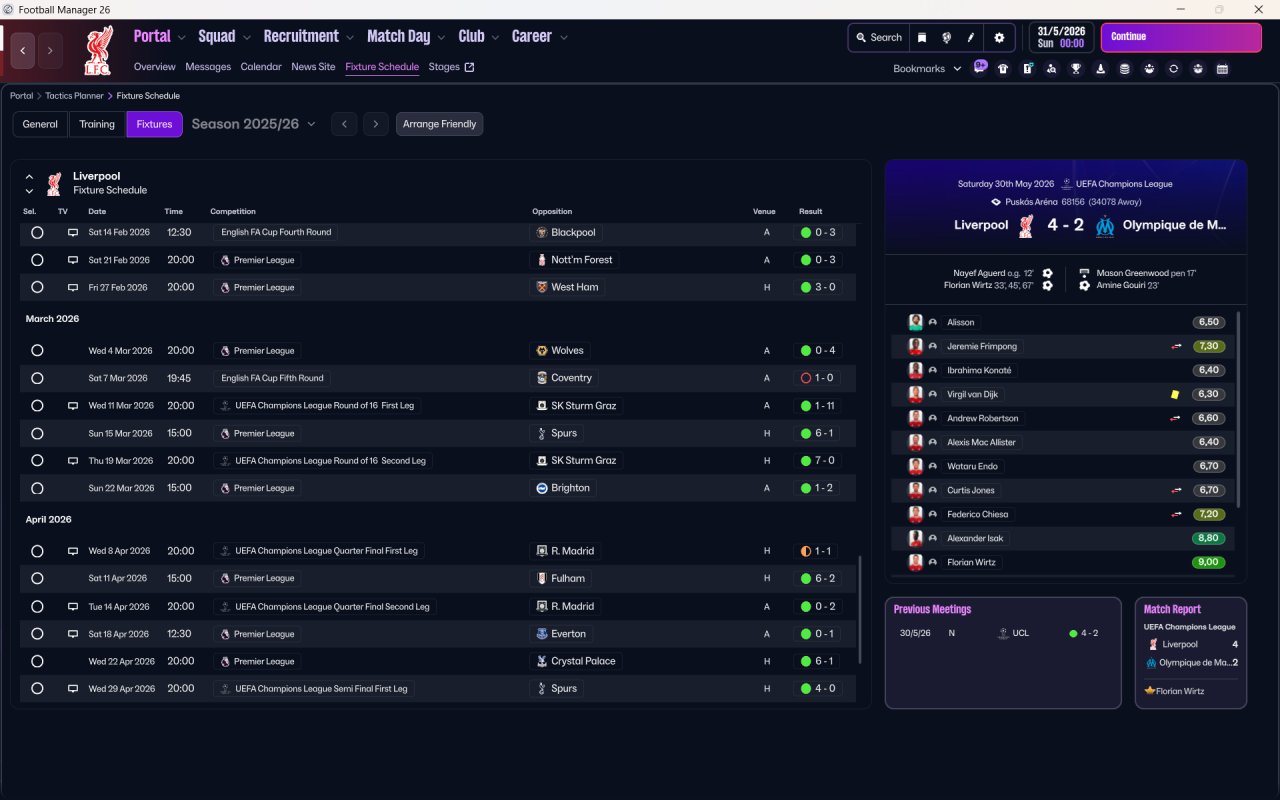Click the Continue button
Image resolution: width=1280 pixels, height=800 pixels.
tap(1181, 37)
